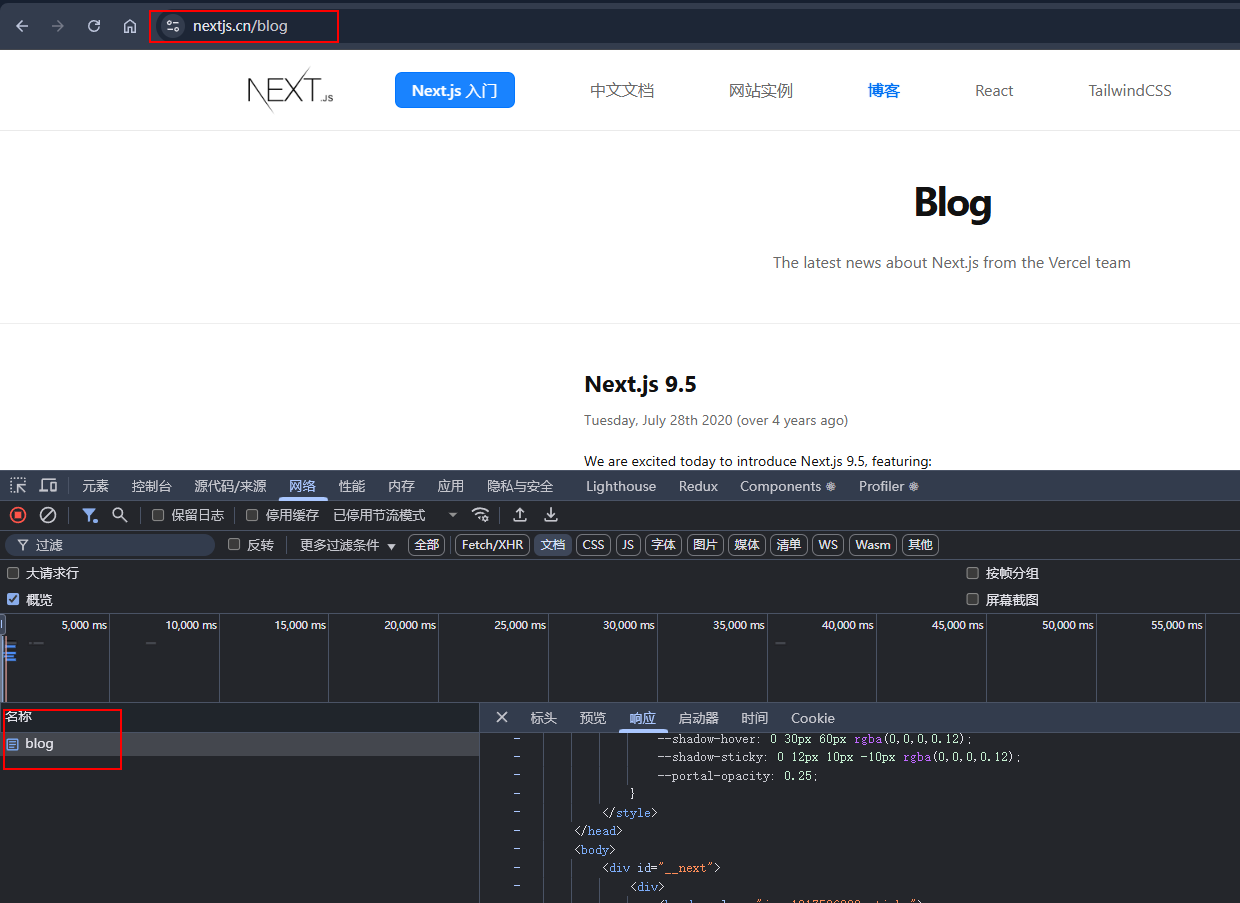Image resolution: width=1240 pixels, height=903 pixels.
Task: Open the 隐私与安全 tab
Action: [x=520, y=486]
